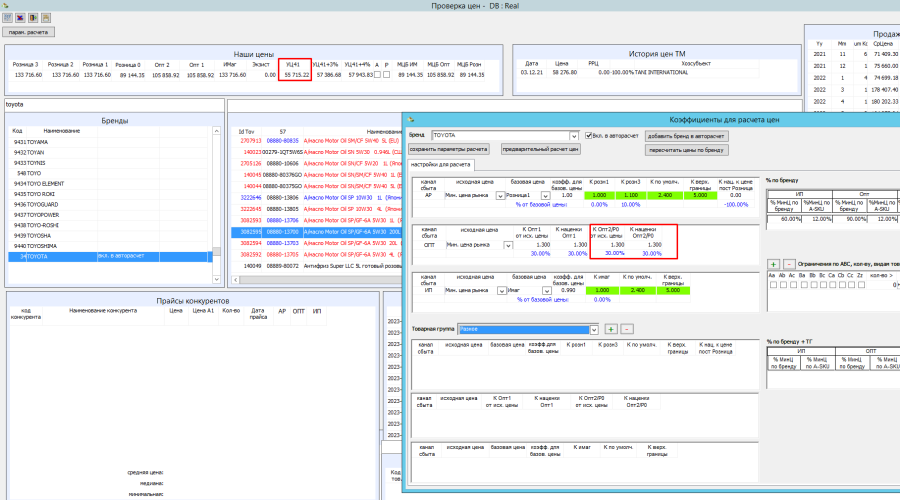Image resolution: width=900 pixels, height=500 pixels.
Task: Open ИП row базовая цена Имаг dropdown
Action: pyautogui.click(x=546, y=291)
